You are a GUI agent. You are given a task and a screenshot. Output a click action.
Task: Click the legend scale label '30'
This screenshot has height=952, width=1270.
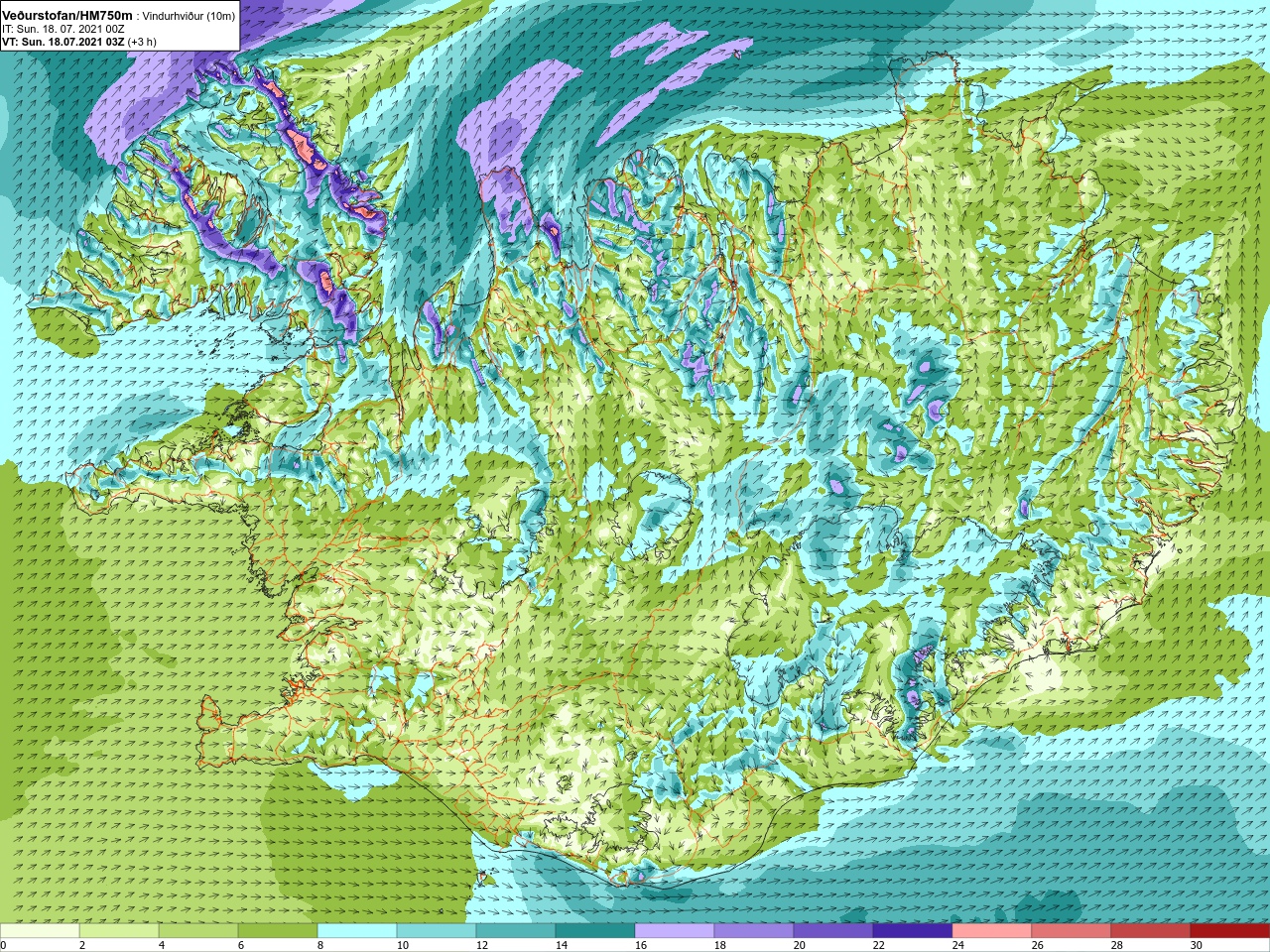pos(1197,945)
